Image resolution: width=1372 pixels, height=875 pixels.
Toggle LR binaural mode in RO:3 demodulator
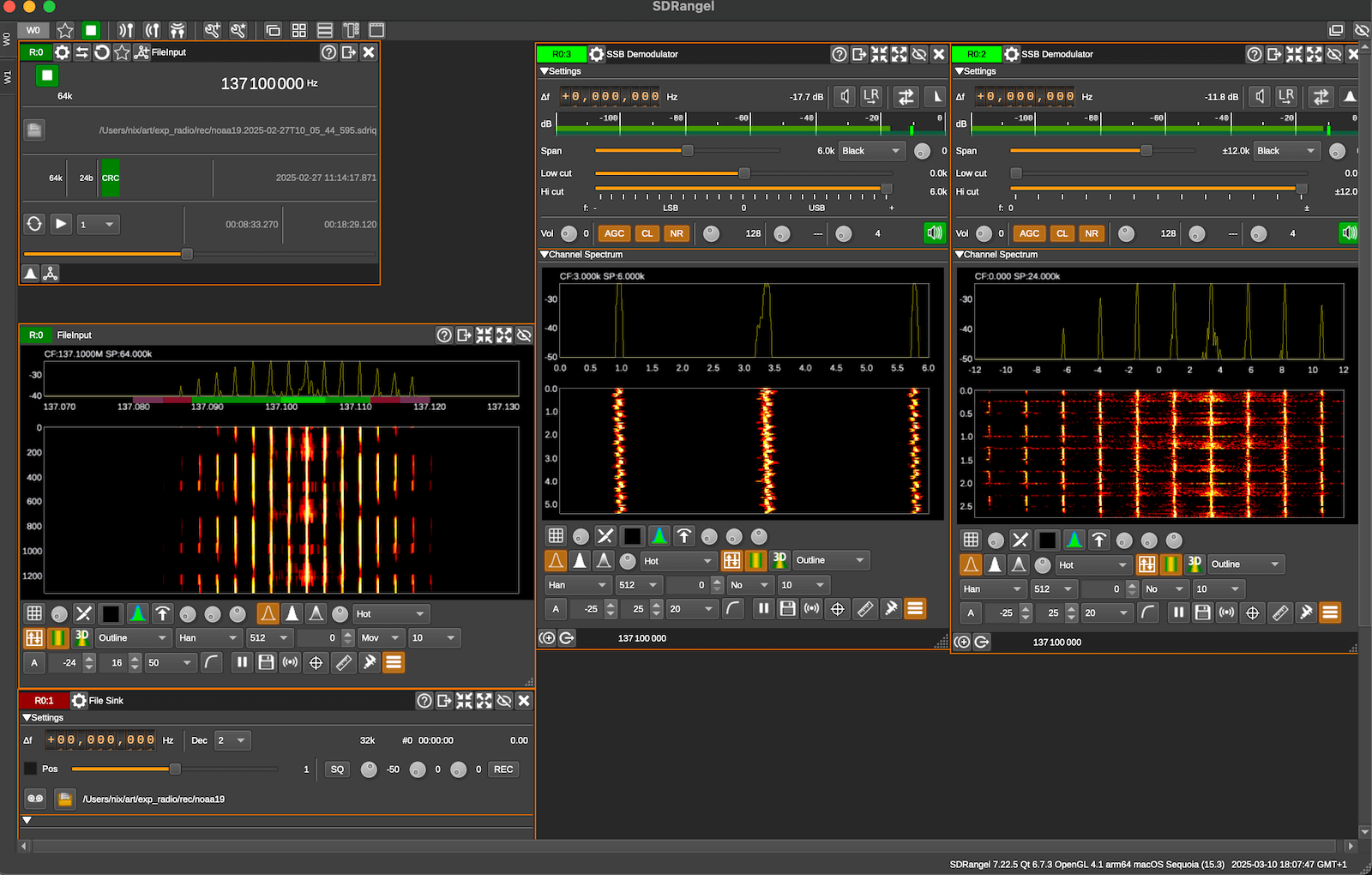click(x=871, y=97)
